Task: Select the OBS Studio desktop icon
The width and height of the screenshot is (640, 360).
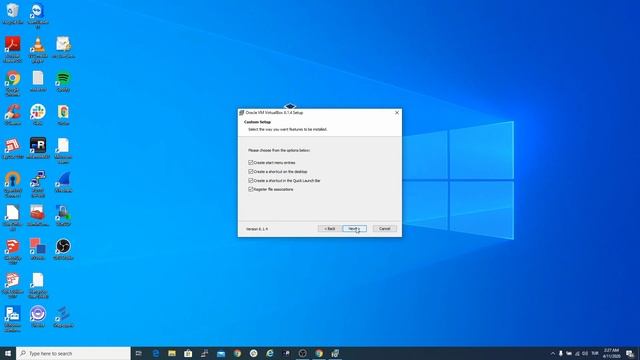Action: tap(63, 249)
